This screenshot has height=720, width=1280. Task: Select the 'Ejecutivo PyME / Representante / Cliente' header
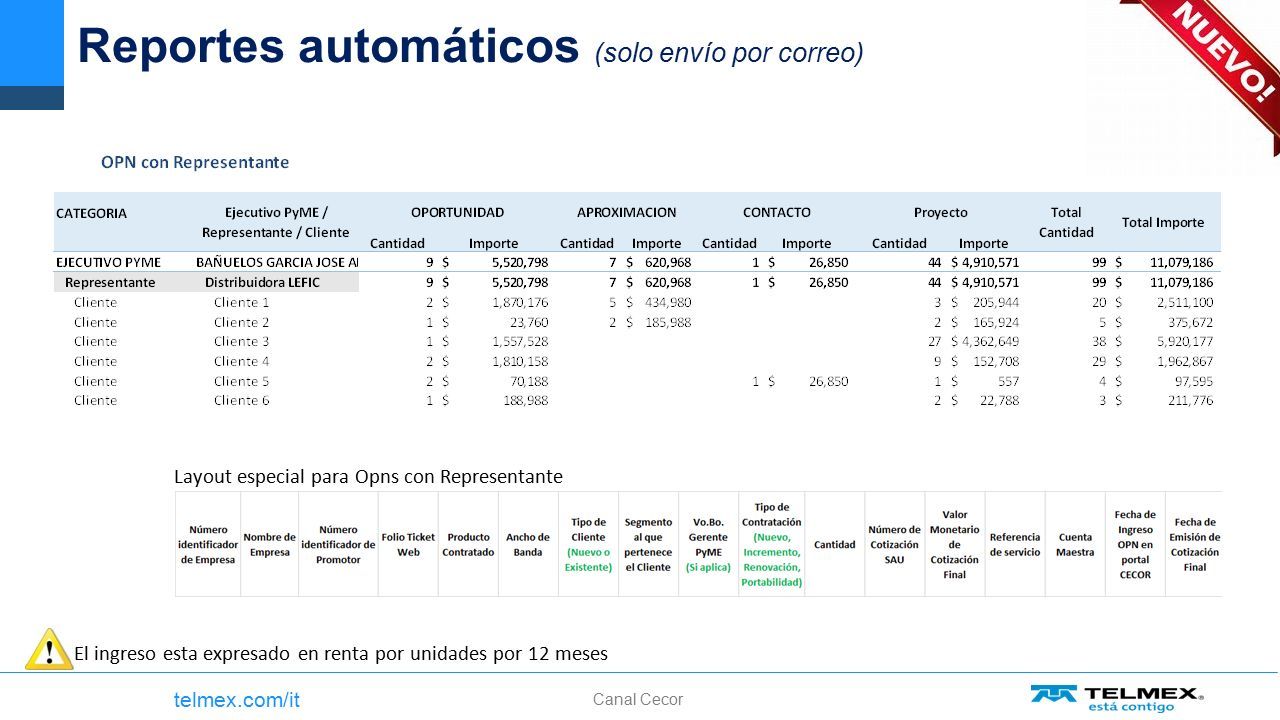276,222
